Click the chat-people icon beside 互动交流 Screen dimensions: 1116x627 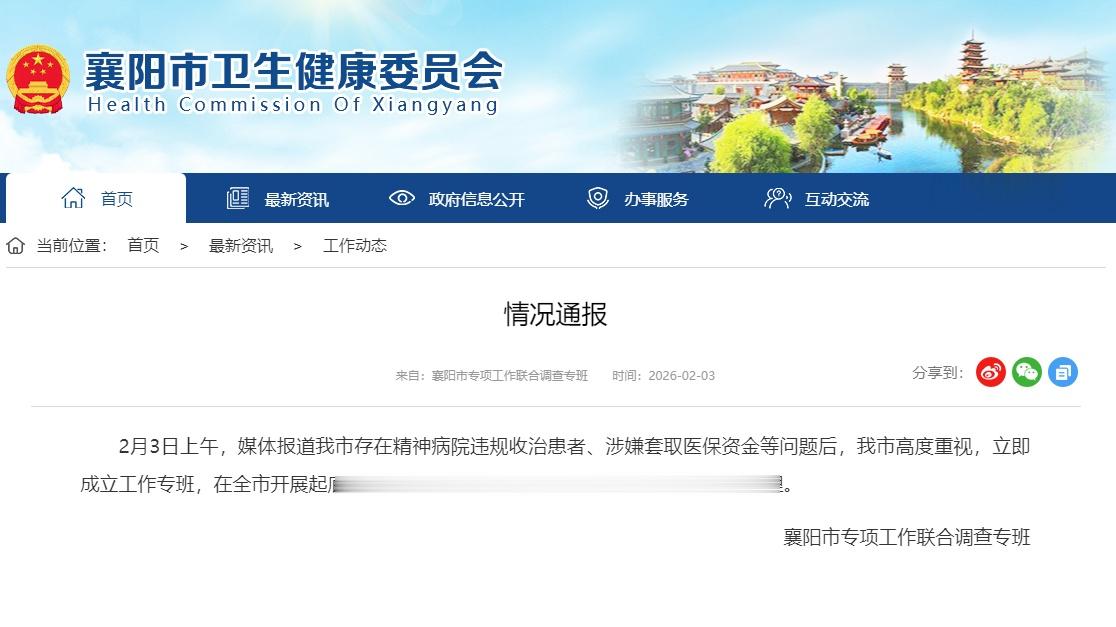(x=777, y=197)
